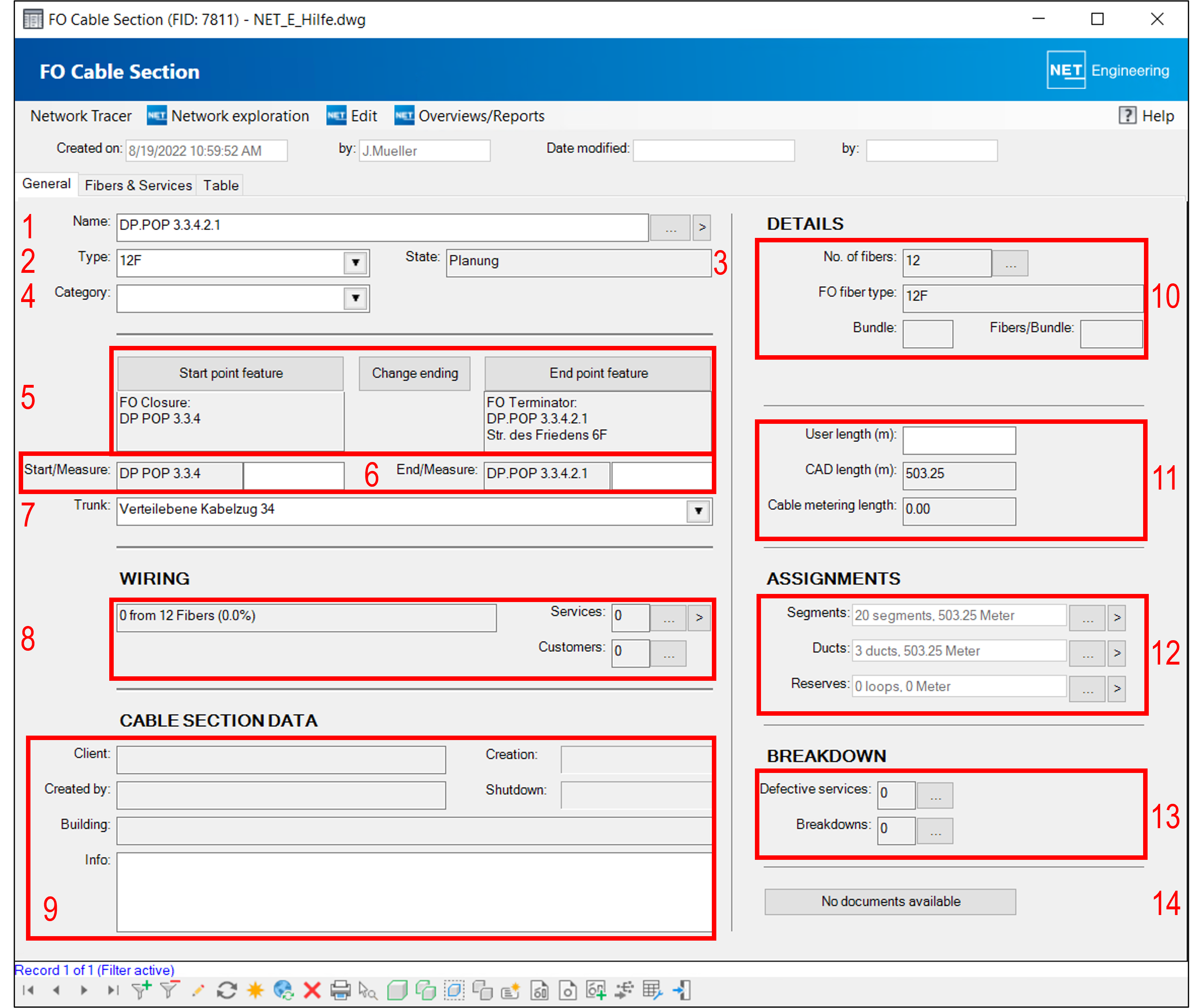
Task: Click the '>' button next to Services
Action: click(699, 618)
